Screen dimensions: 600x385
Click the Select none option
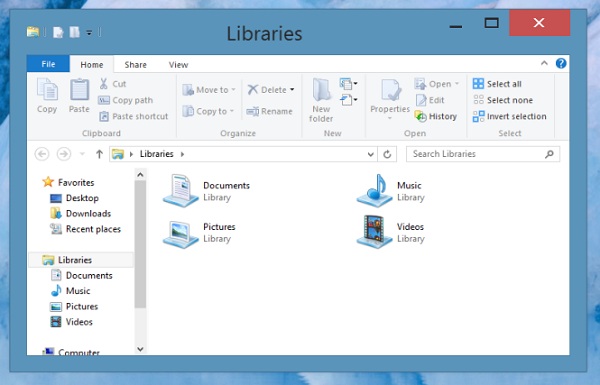[503, 100]
